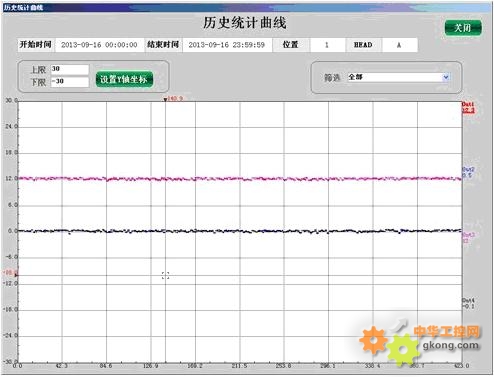Image resolution: width=494 pixels, height=377 pixels.
Task: Select the magenta Dat3 legend label
Action: pos(467,237)
